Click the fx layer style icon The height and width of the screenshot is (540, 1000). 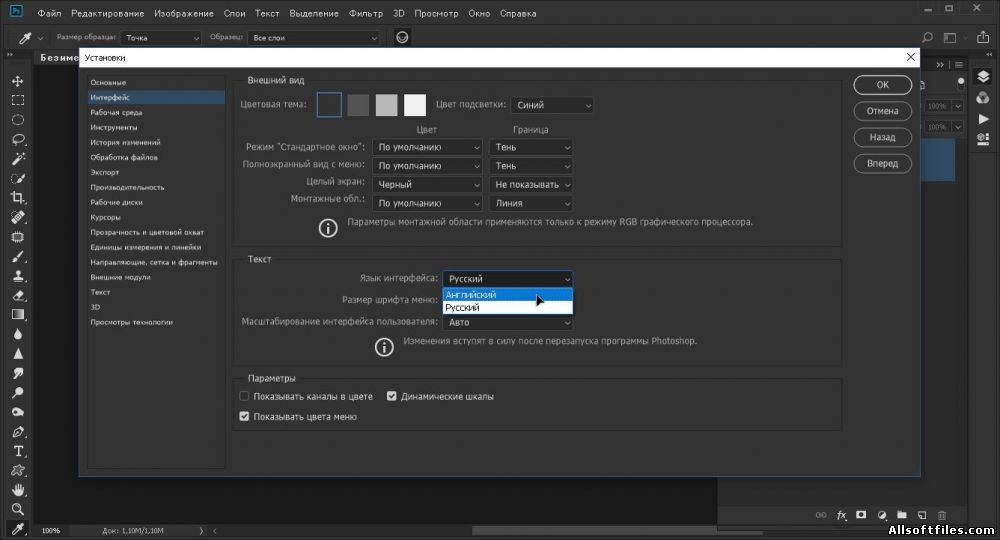[x=841, y=515]
